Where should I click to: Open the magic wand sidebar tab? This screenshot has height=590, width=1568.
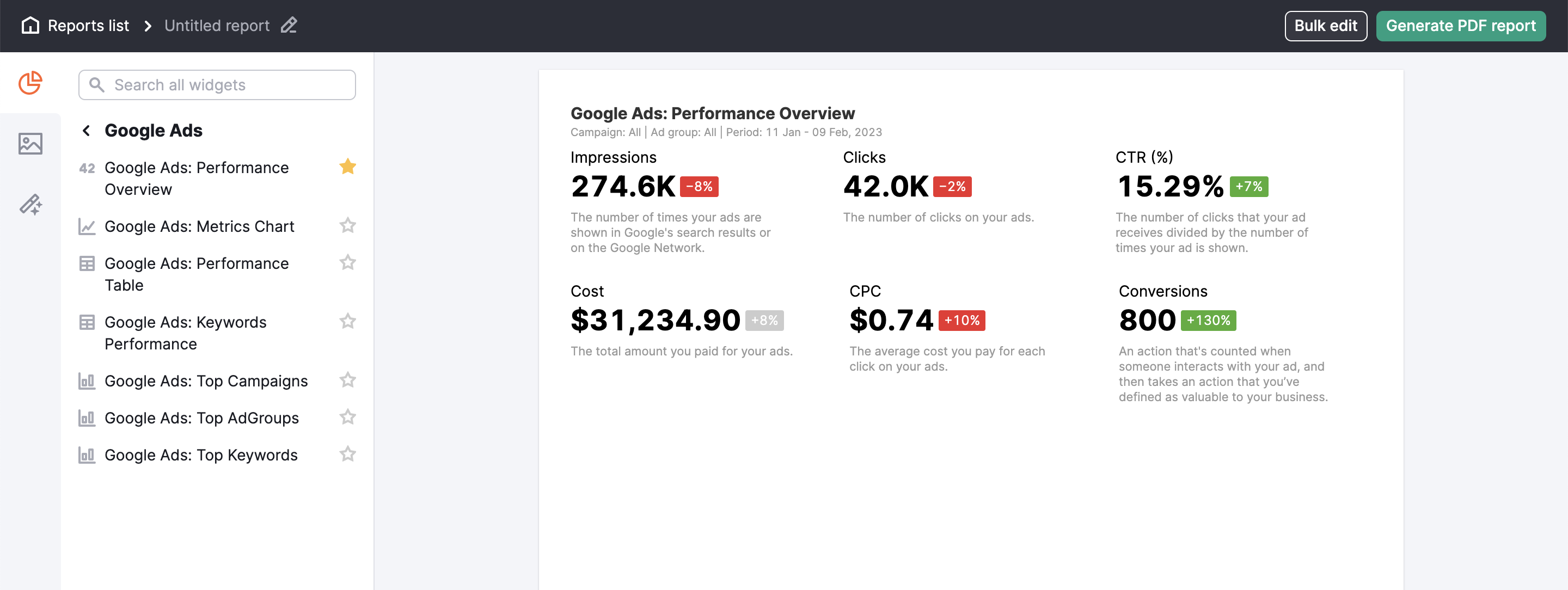[x=30, y=204]
